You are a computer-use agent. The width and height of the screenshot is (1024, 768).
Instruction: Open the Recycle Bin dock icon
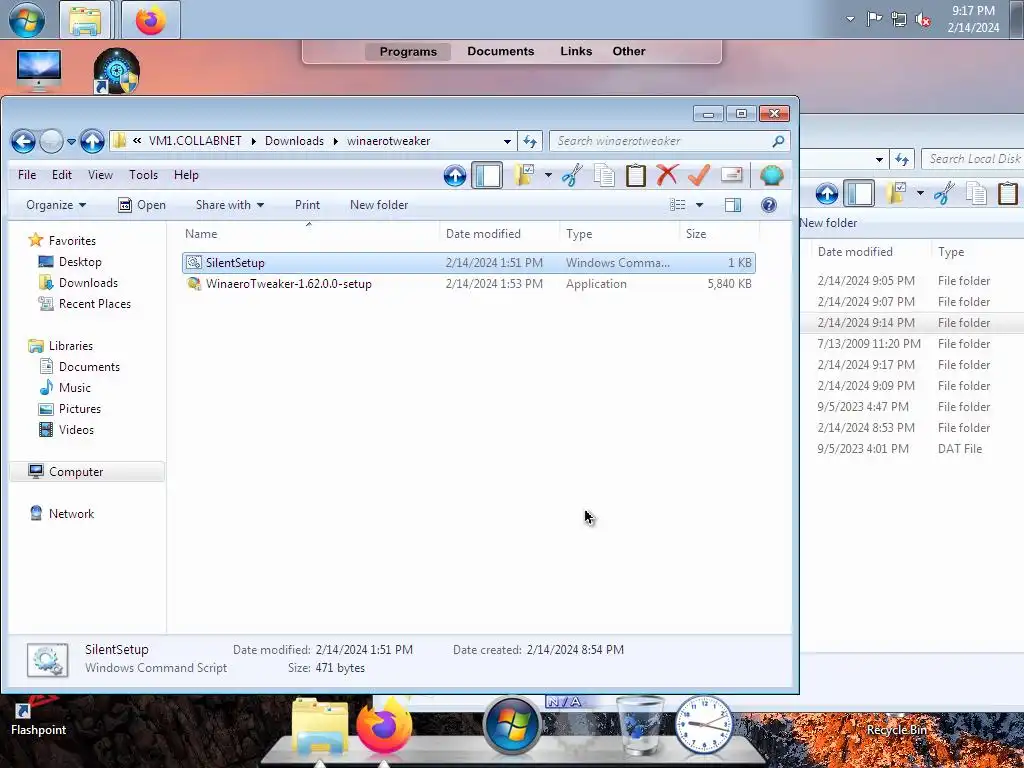[x=640, y=725]
